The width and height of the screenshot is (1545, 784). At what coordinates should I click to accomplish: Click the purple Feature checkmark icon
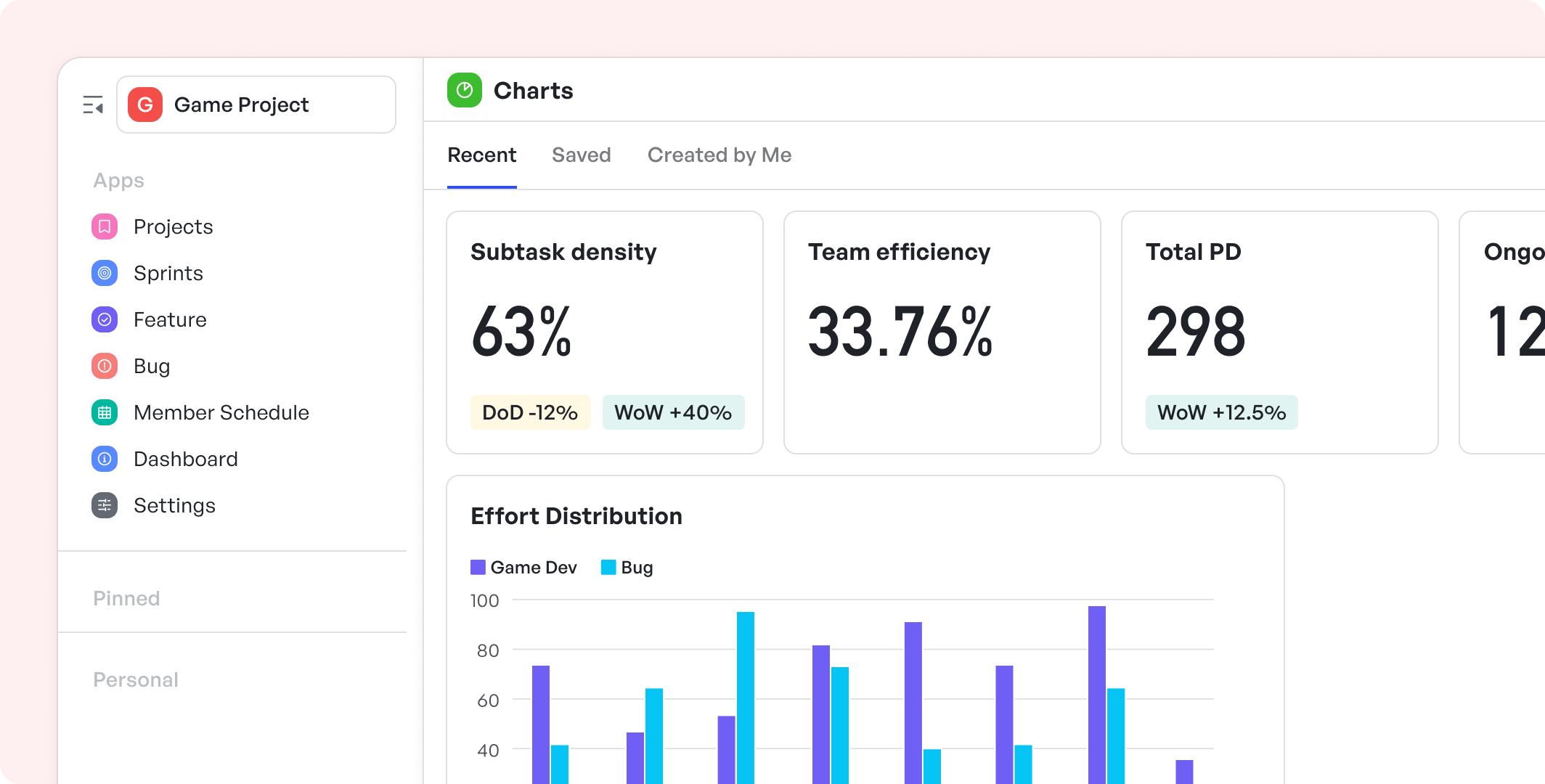coord(105,319)
